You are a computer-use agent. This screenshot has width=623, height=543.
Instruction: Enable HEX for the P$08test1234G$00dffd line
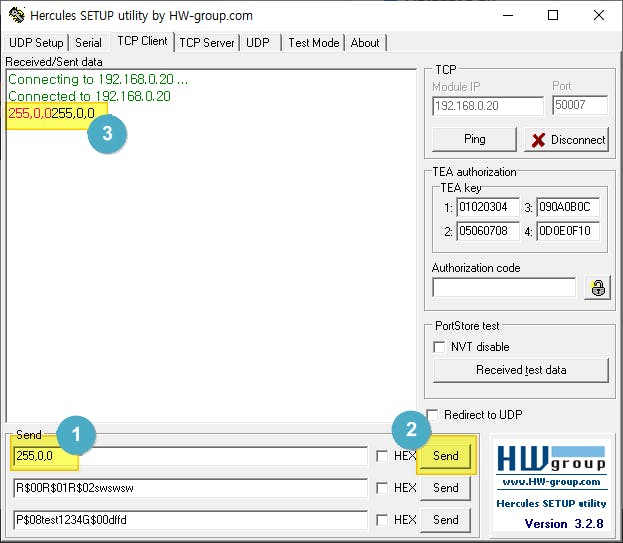tap(382, 520)
